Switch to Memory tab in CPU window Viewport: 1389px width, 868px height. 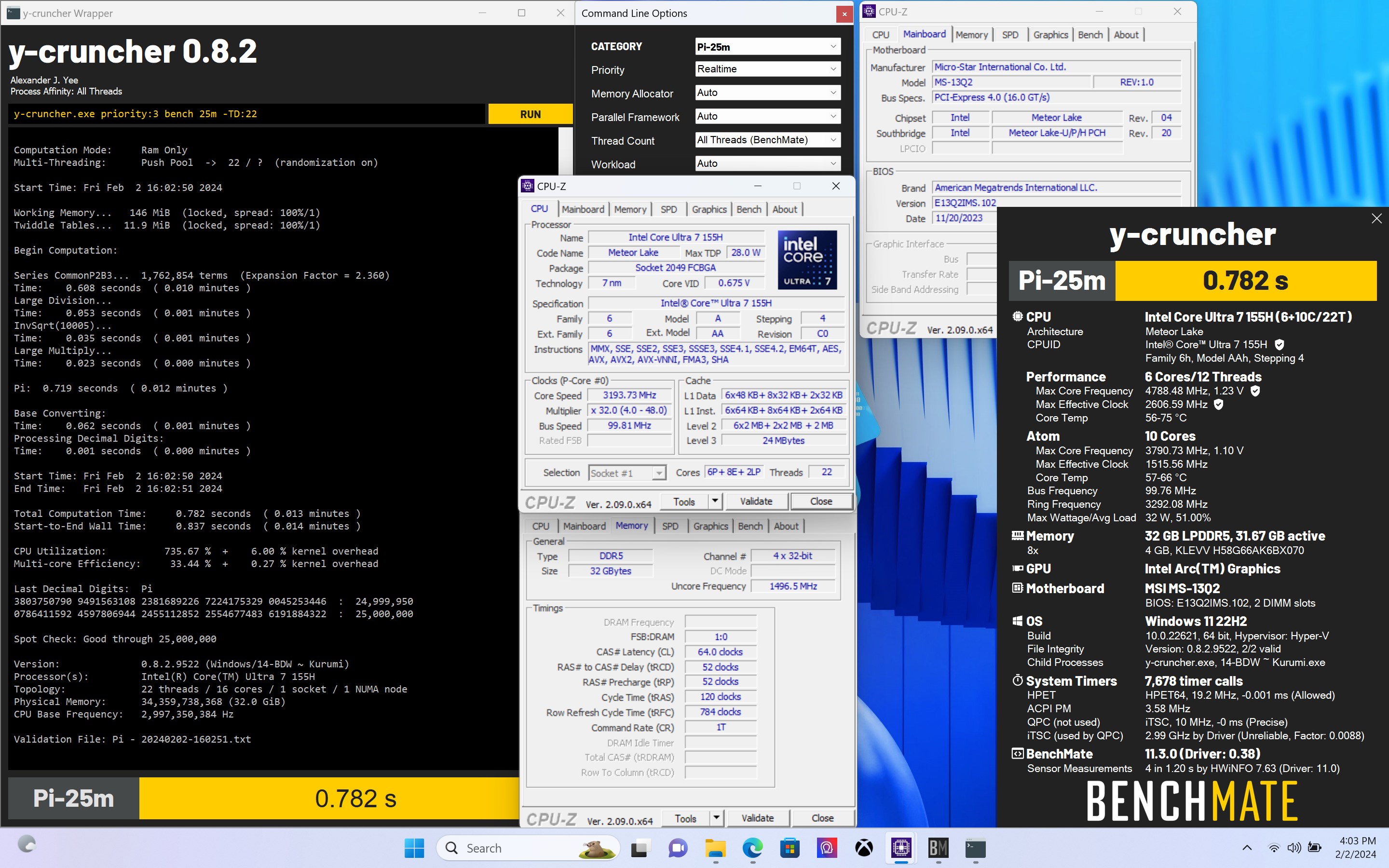pyautogui.click(x=630, y=210)
